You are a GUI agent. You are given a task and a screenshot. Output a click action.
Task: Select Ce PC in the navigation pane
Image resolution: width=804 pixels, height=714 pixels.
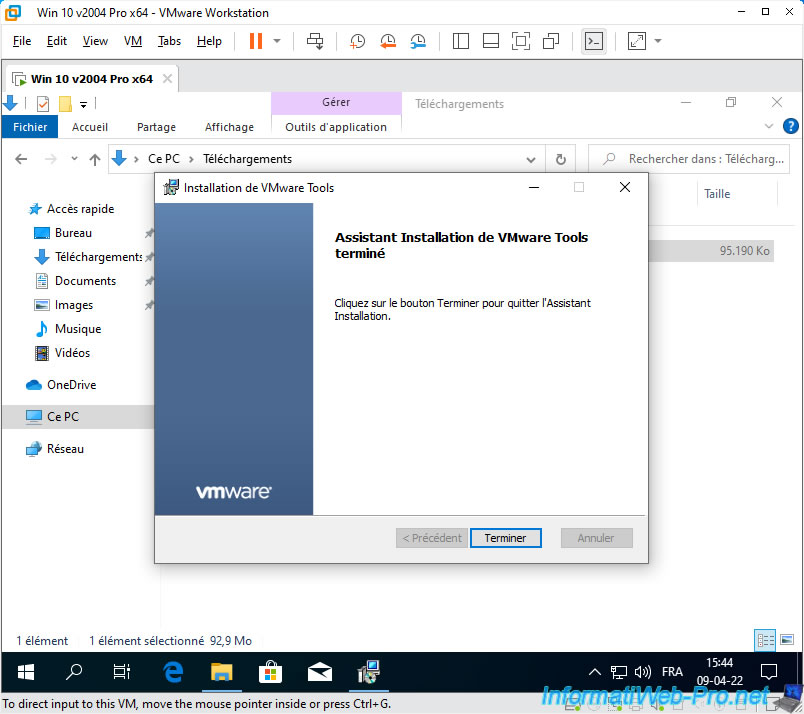[x=78, y=416]
